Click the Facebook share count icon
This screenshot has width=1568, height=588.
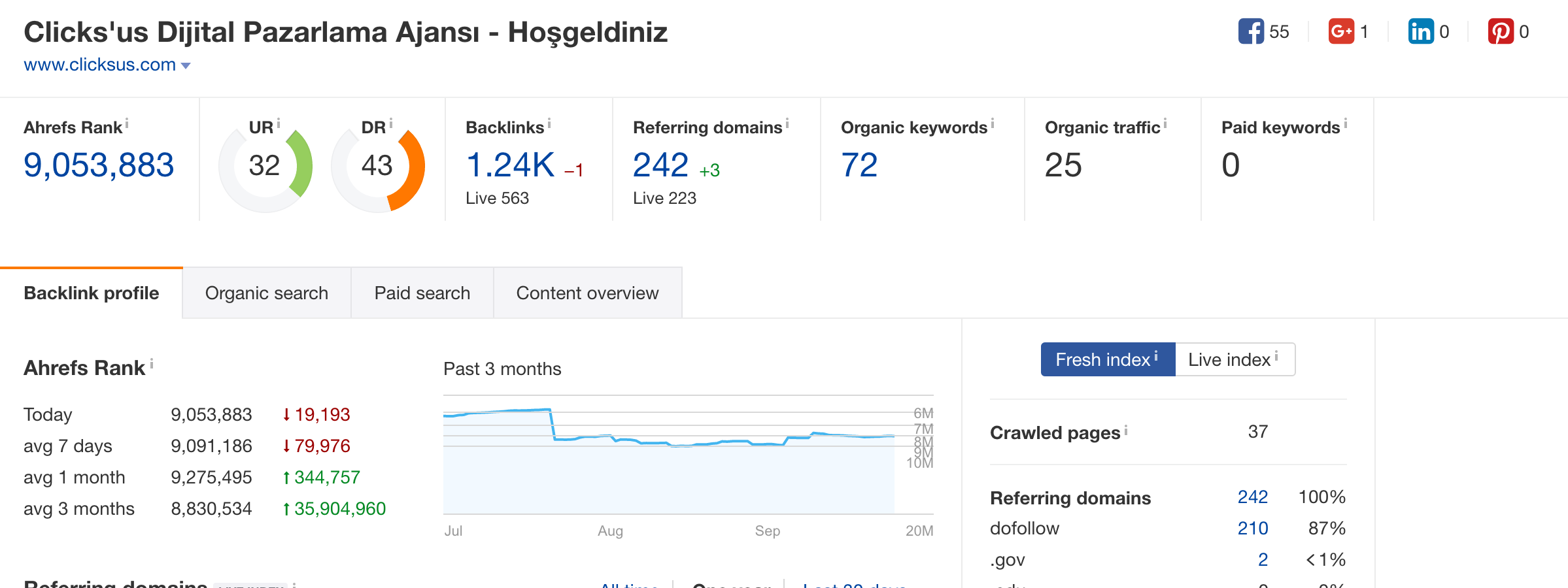point(1250,31)
